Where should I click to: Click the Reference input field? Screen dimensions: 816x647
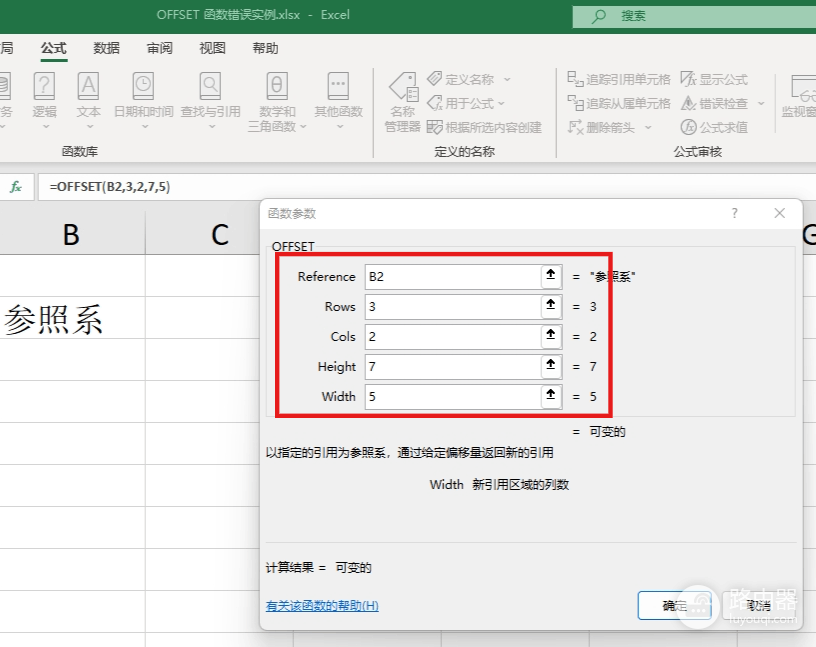coord(453,276)
